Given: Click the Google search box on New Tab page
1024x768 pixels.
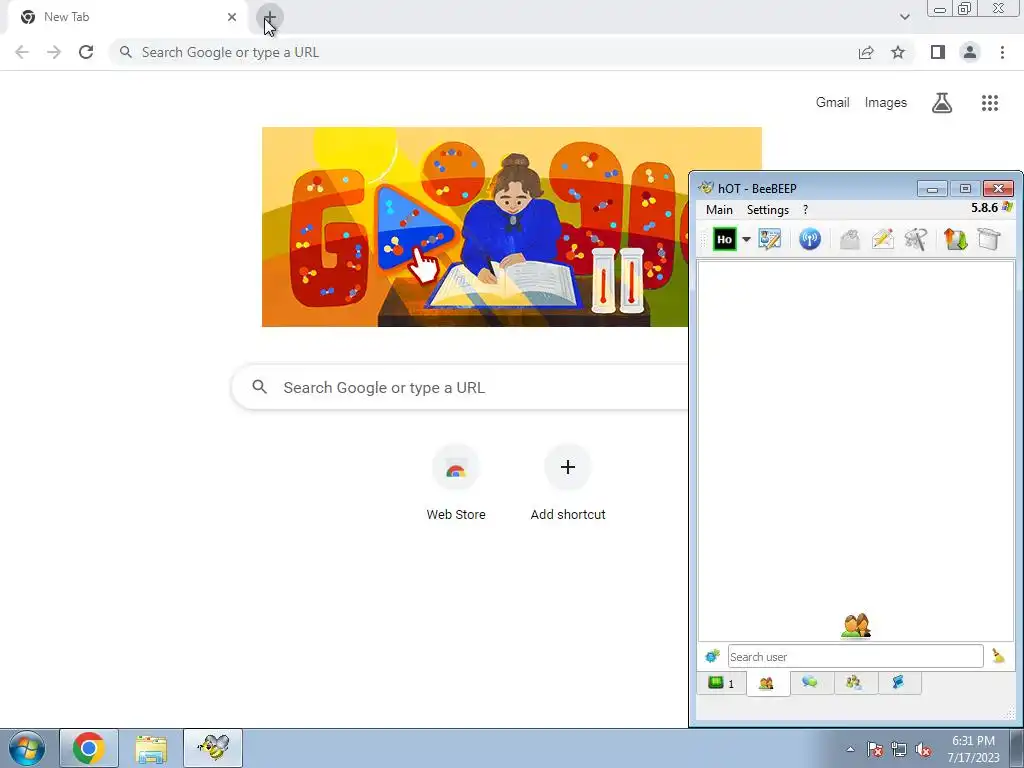Looking at the screenshot, I should pos(460,387).
